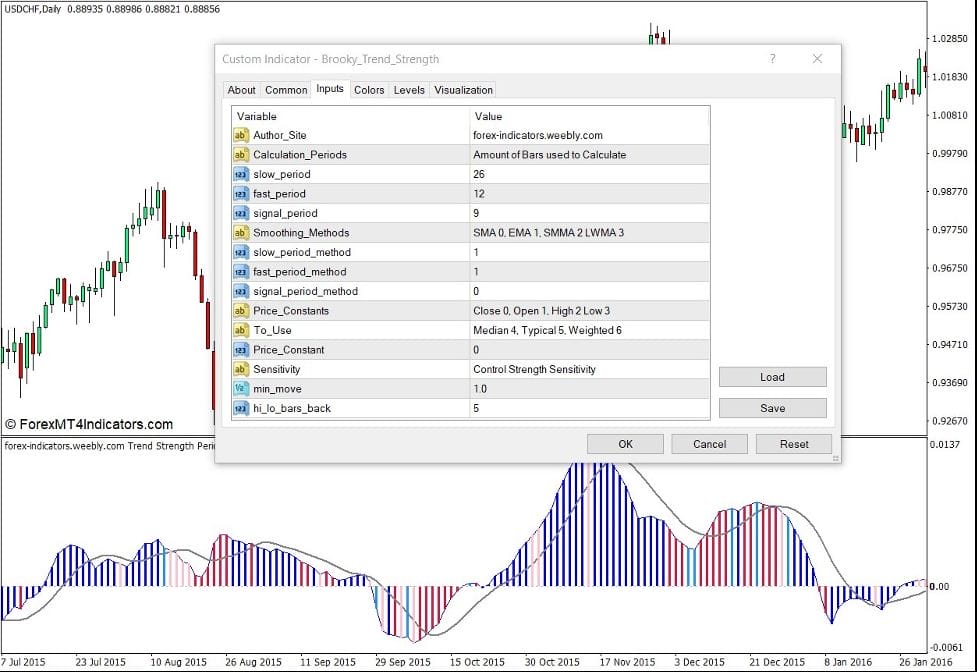Screen dimensions: 977x672
Task: Select the ab icon next to Price_Constants
Action: [x=239, y=310]
